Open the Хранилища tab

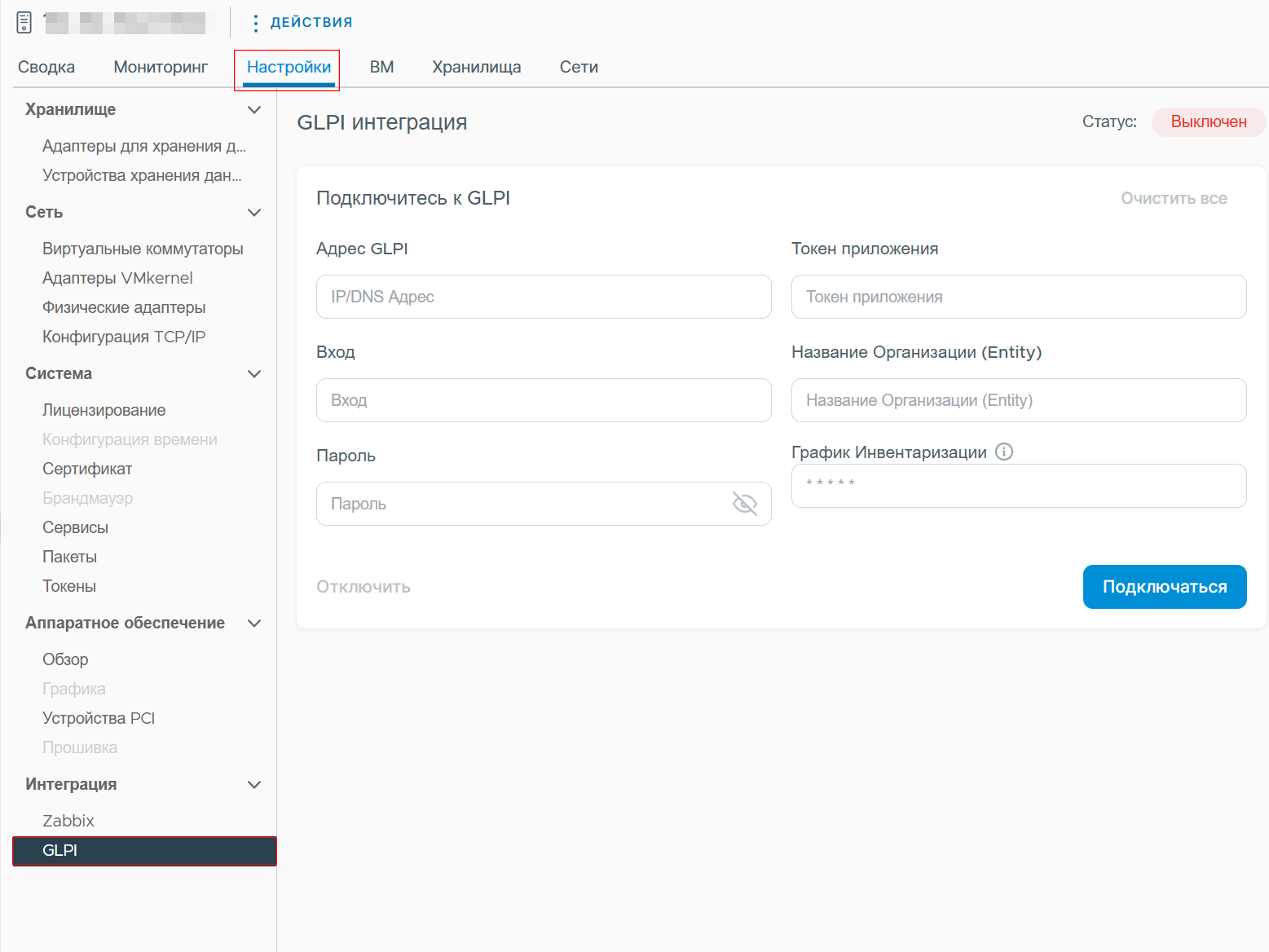pyautogui.click(x=477, y=67)
